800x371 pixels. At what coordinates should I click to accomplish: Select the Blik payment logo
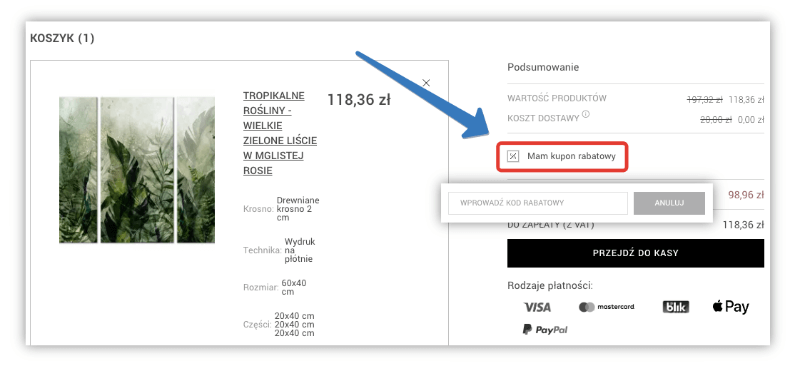[x=676, y=307]
